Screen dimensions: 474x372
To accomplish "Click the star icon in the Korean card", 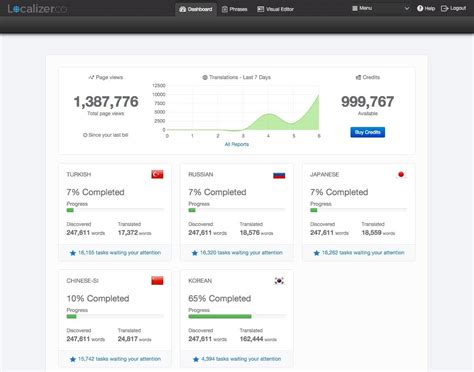I will (x=196, y=359).
